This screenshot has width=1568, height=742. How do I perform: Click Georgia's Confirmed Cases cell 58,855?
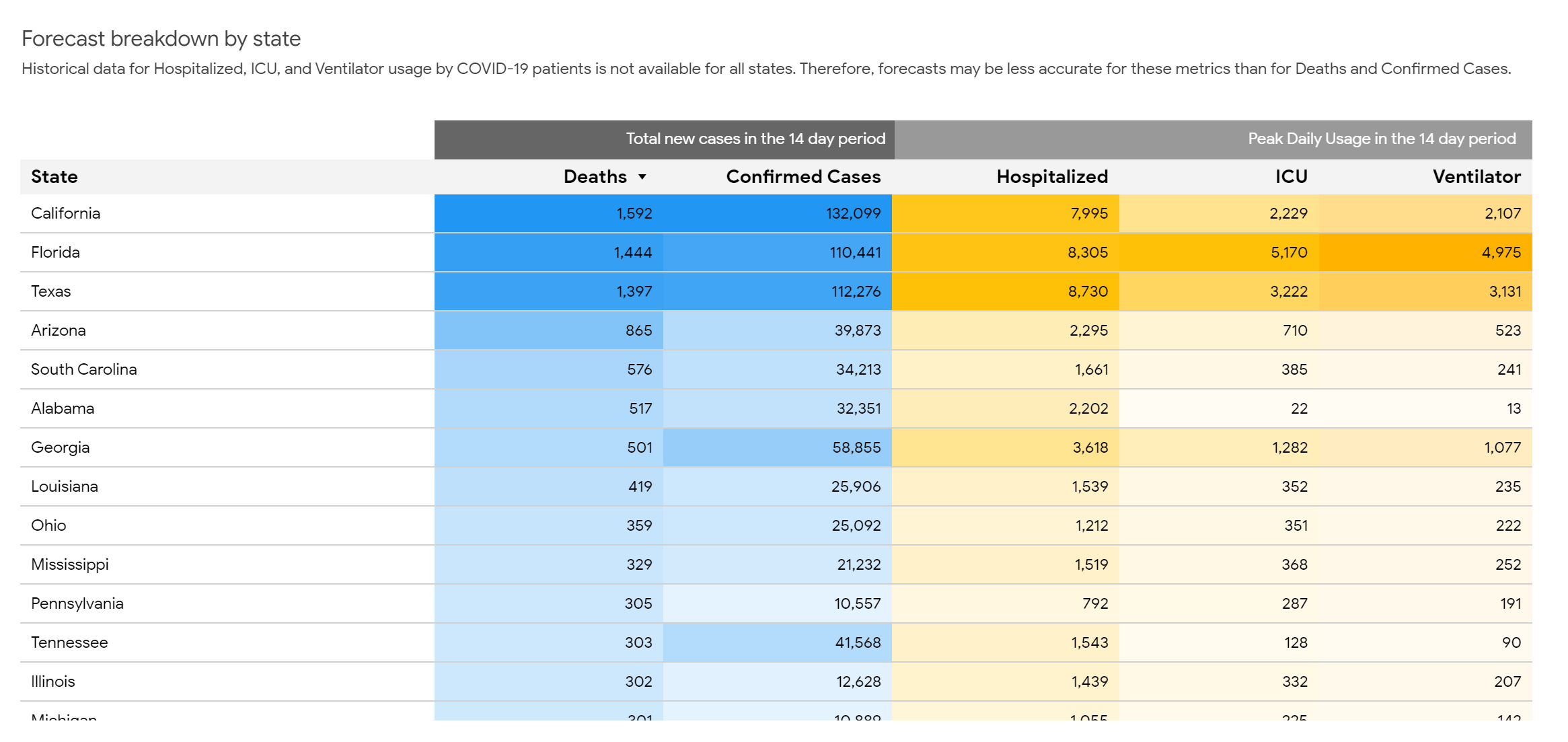(x=856, y=447)
